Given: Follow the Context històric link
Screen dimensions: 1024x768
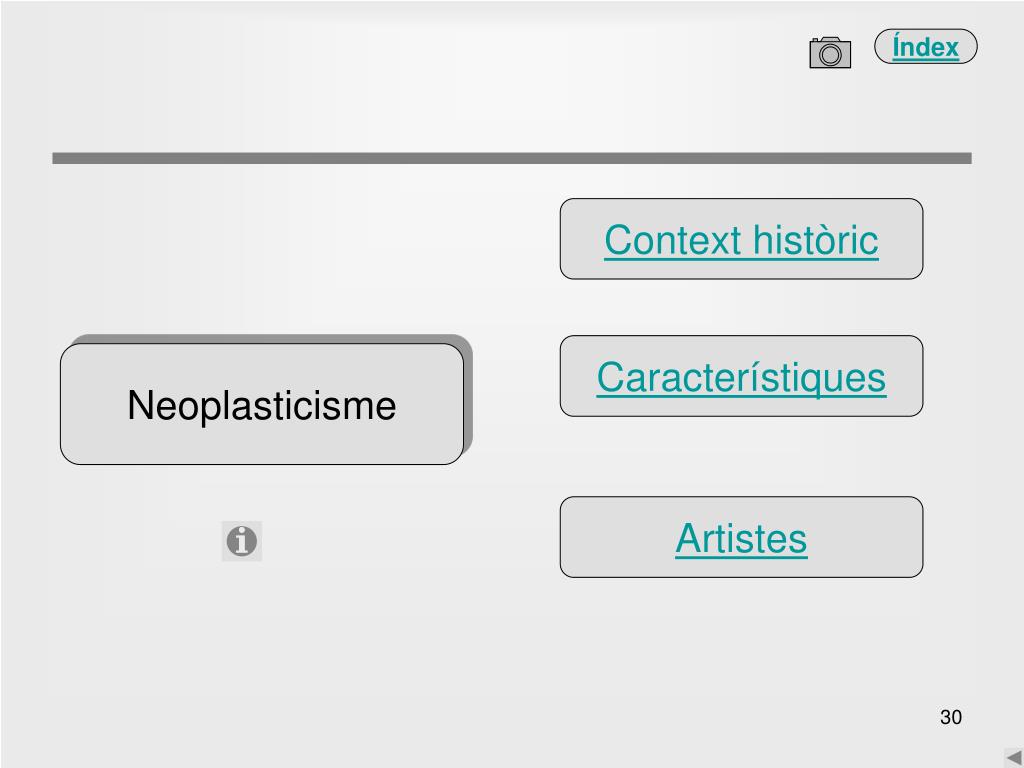Looking at the screenshot, I should (741, 240).
